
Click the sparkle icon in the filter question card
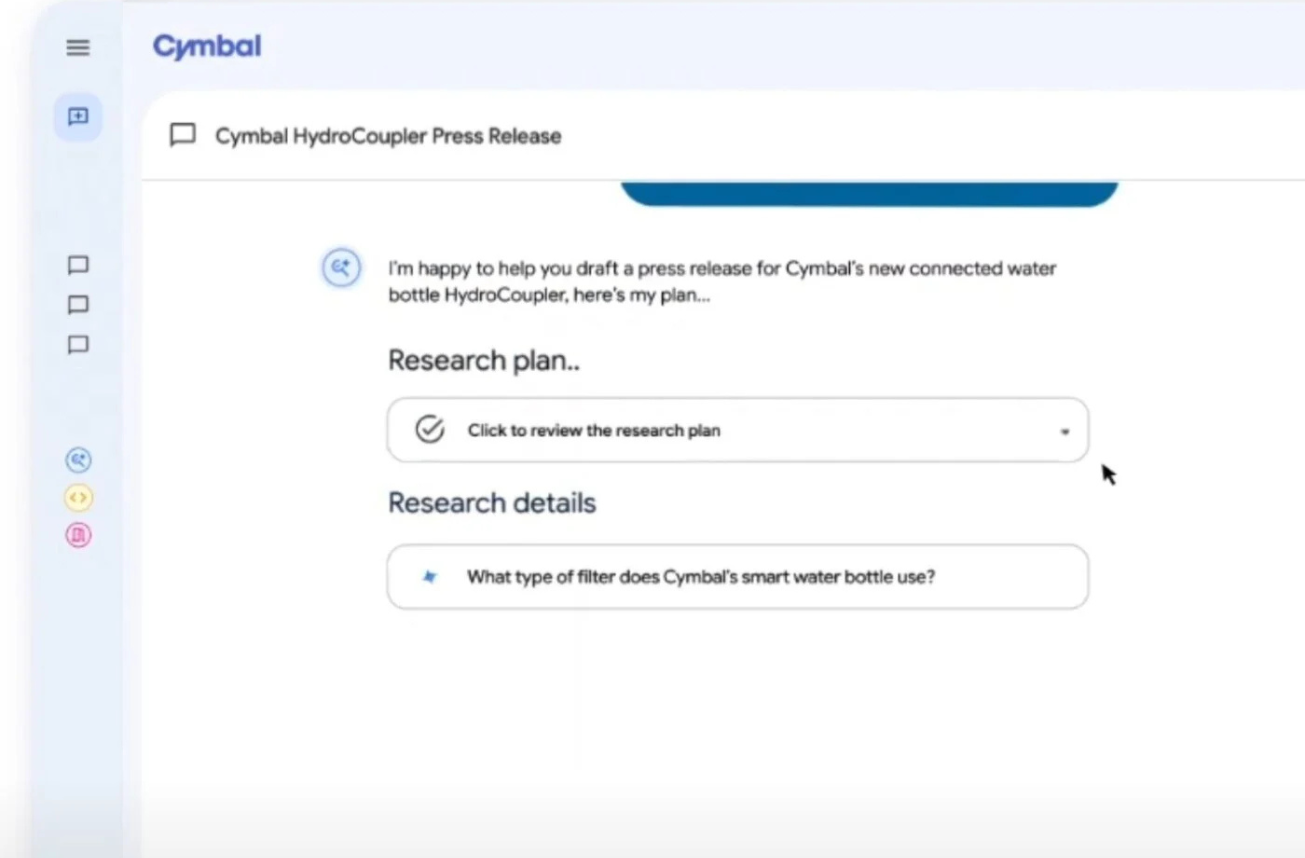[x=430, y=577]
